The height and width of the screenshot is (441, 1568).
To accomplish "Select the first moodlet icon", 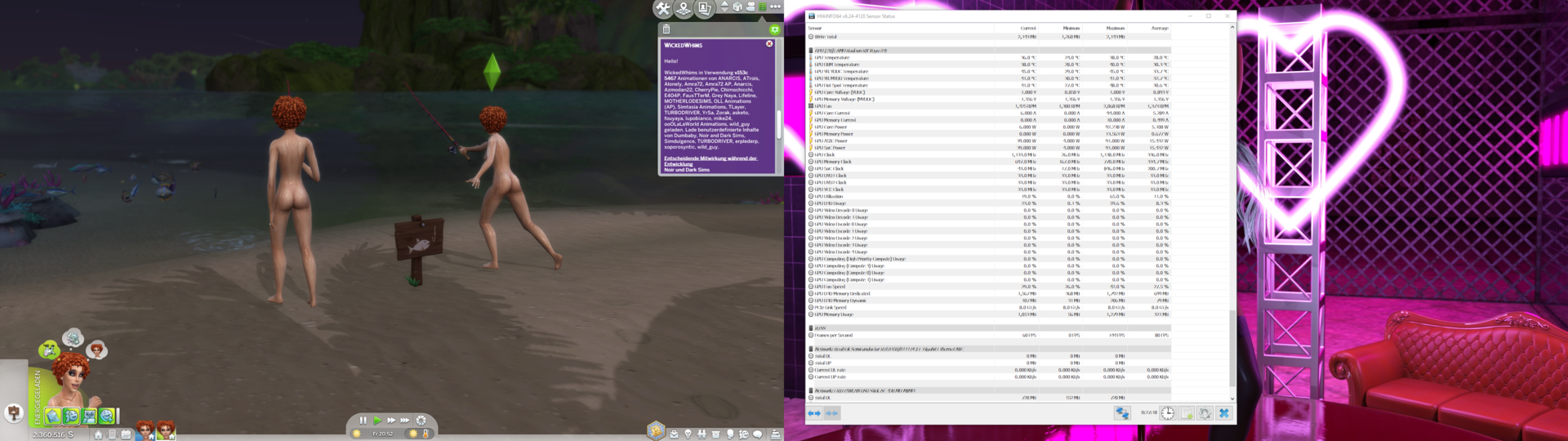I will [53, 416].
